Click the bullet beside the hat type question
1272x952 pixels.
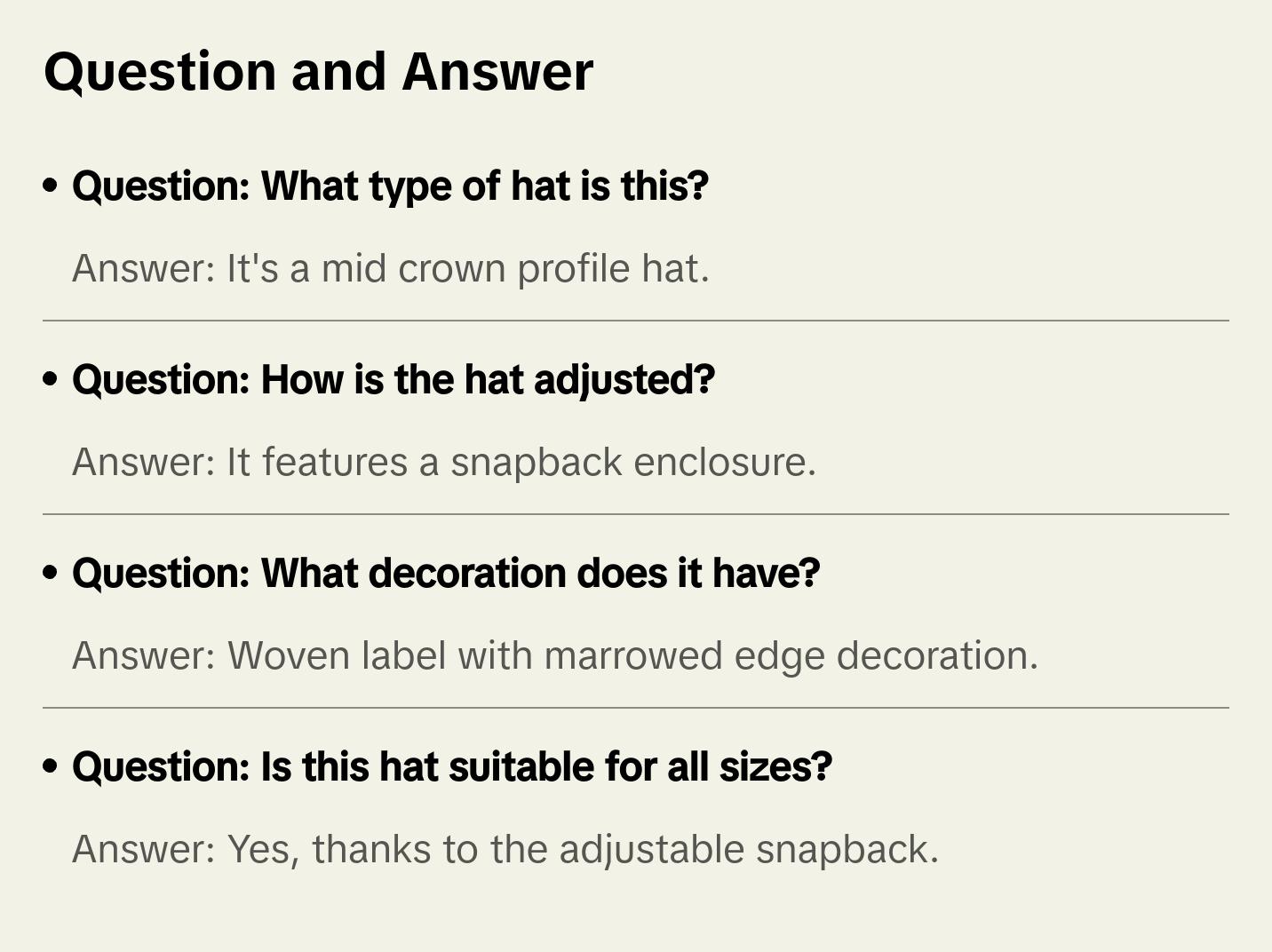pos(51,186)
